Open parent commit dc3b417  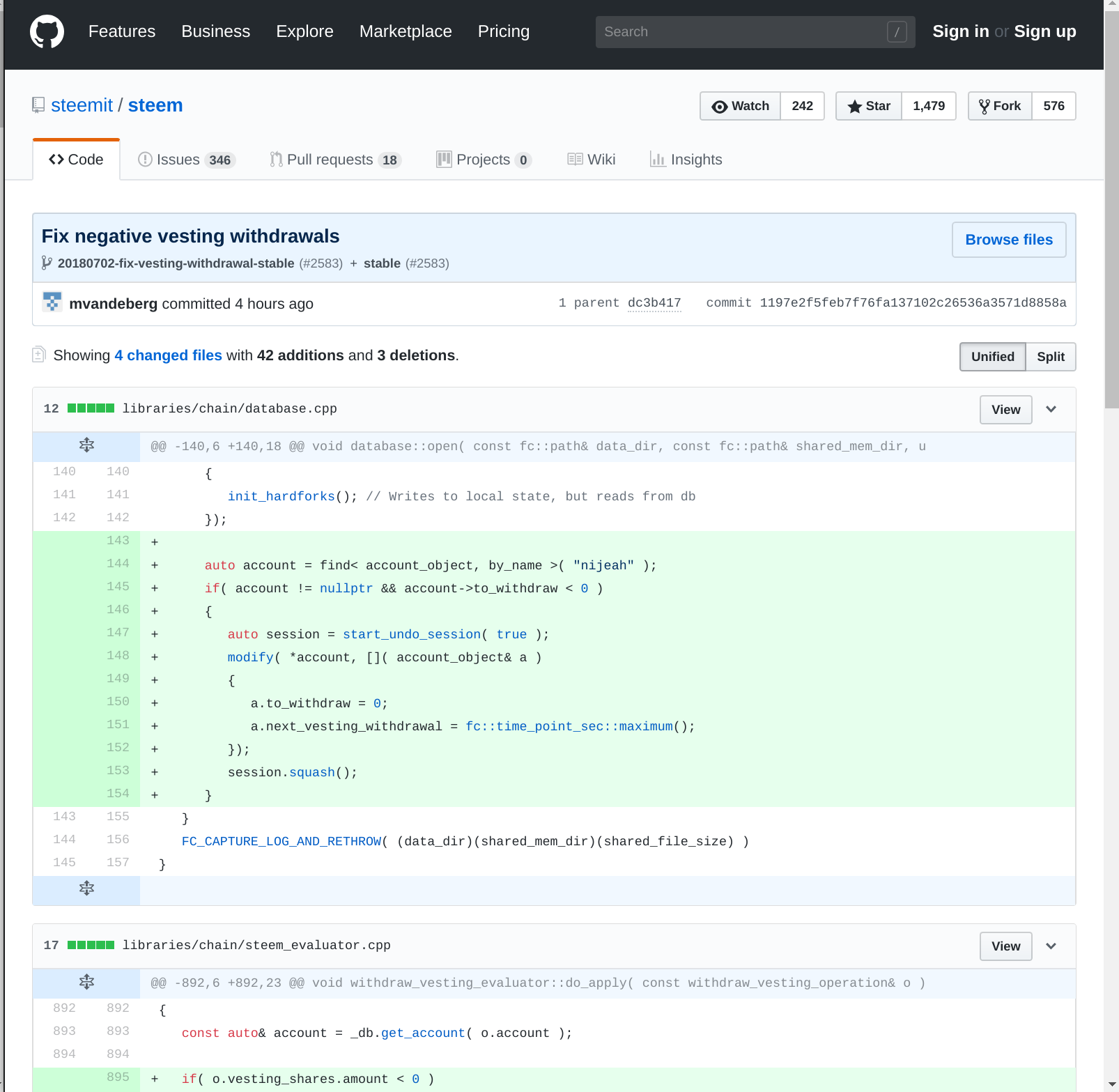click(654, 303)
